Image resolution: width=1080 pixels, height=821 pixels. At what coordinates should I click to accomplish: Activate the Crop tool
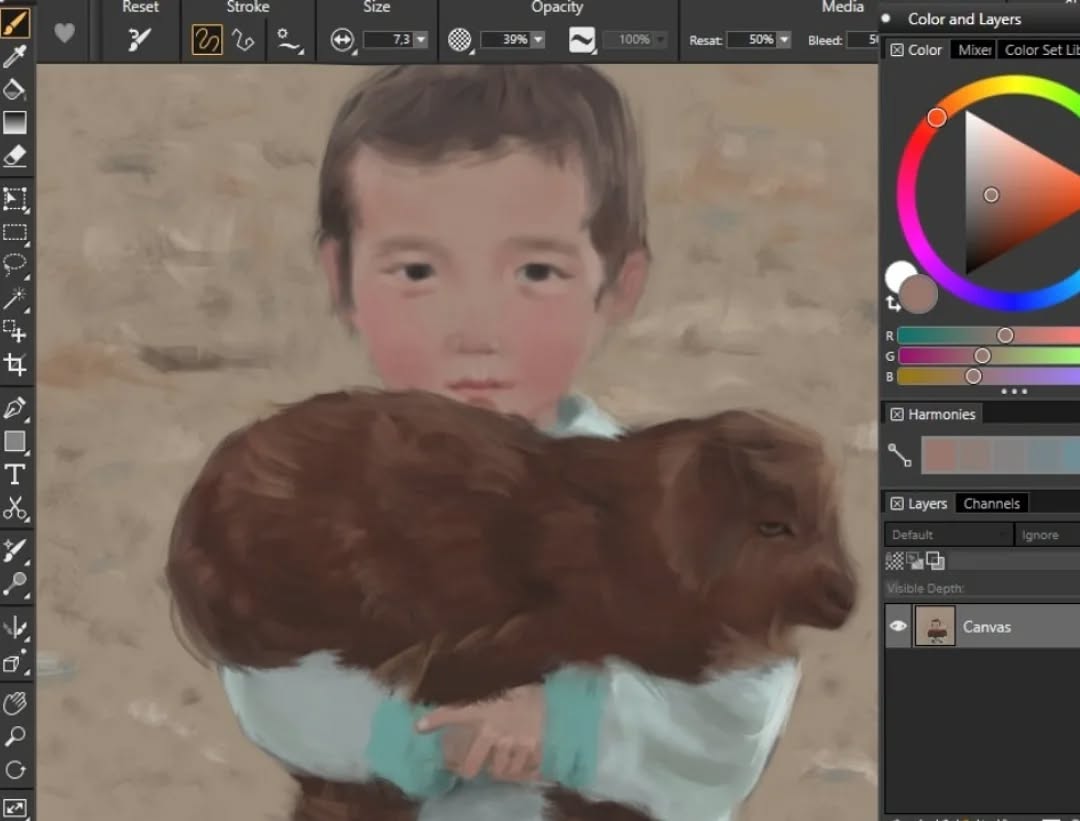15,365
